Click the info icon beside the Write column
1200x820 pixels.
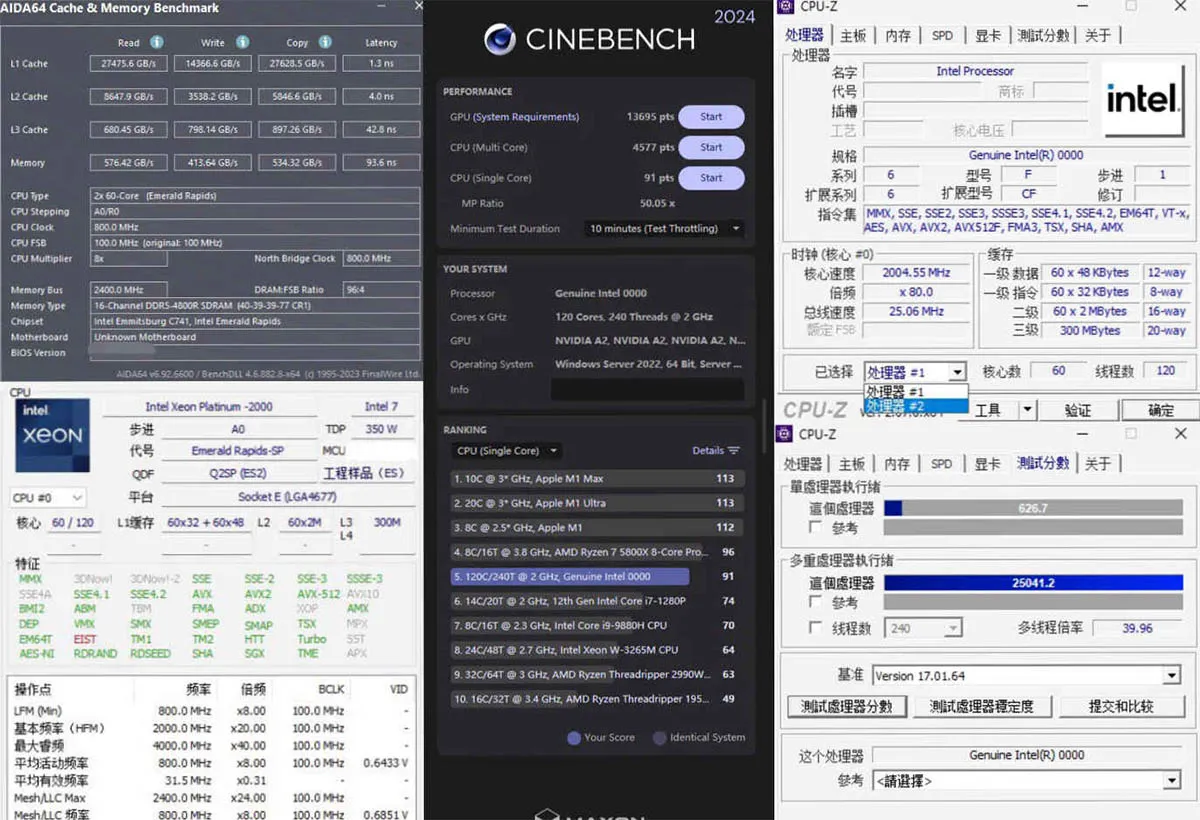click(x=242, y=43)
